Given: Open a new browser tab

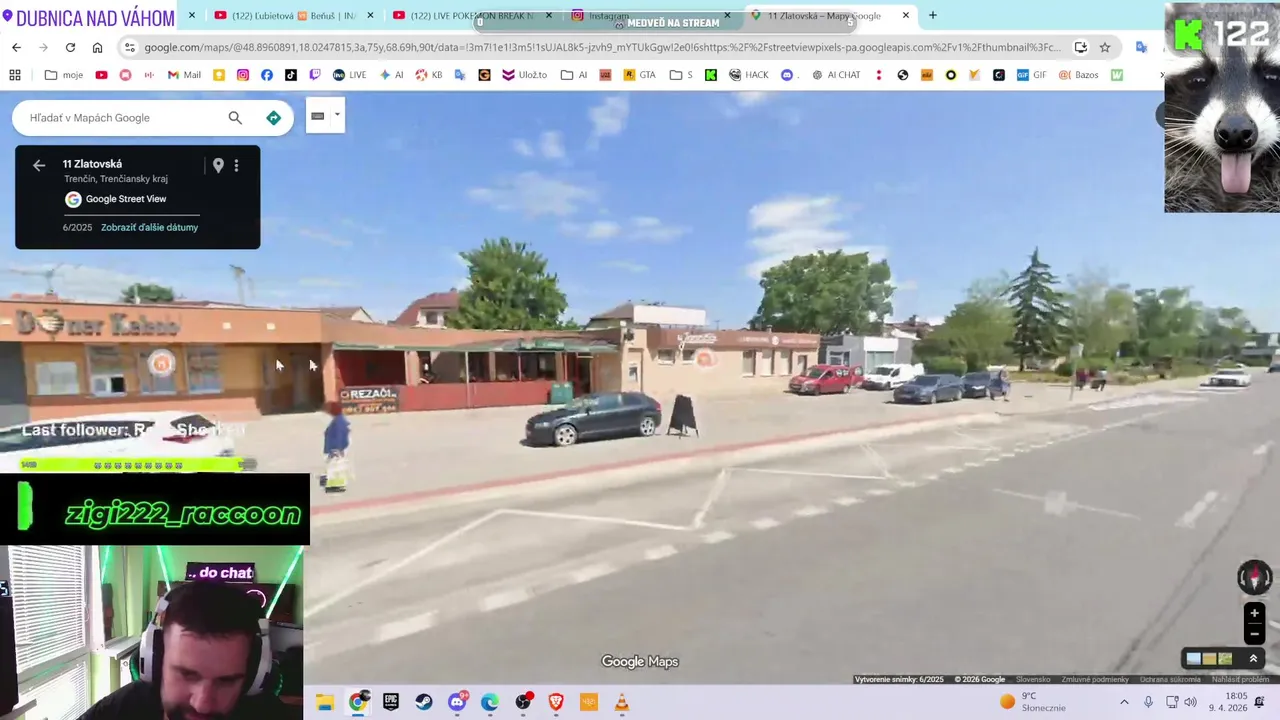Looking at the screenshot, I should (x=933, y=16).
